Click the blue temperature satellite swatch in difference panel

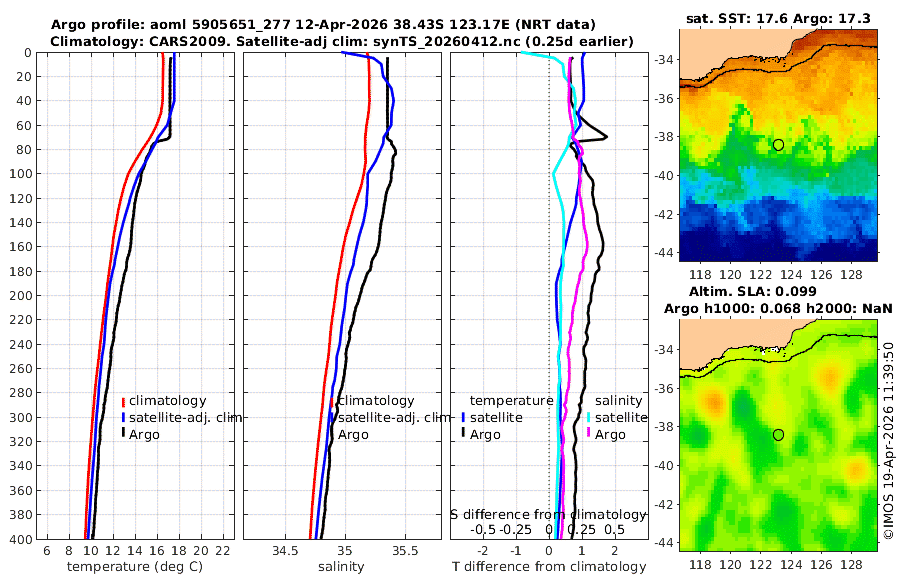tap(463, 417)
